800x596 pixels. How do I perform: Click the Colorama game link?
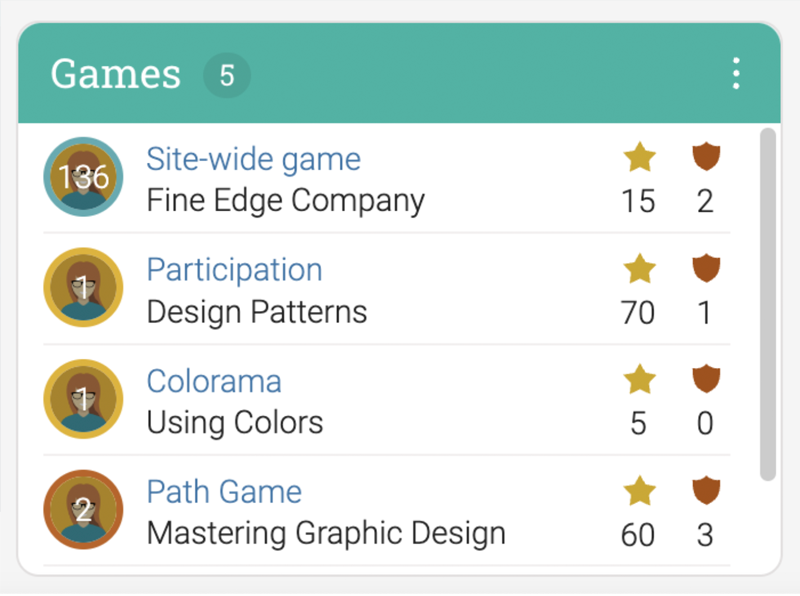coord(214,381)
